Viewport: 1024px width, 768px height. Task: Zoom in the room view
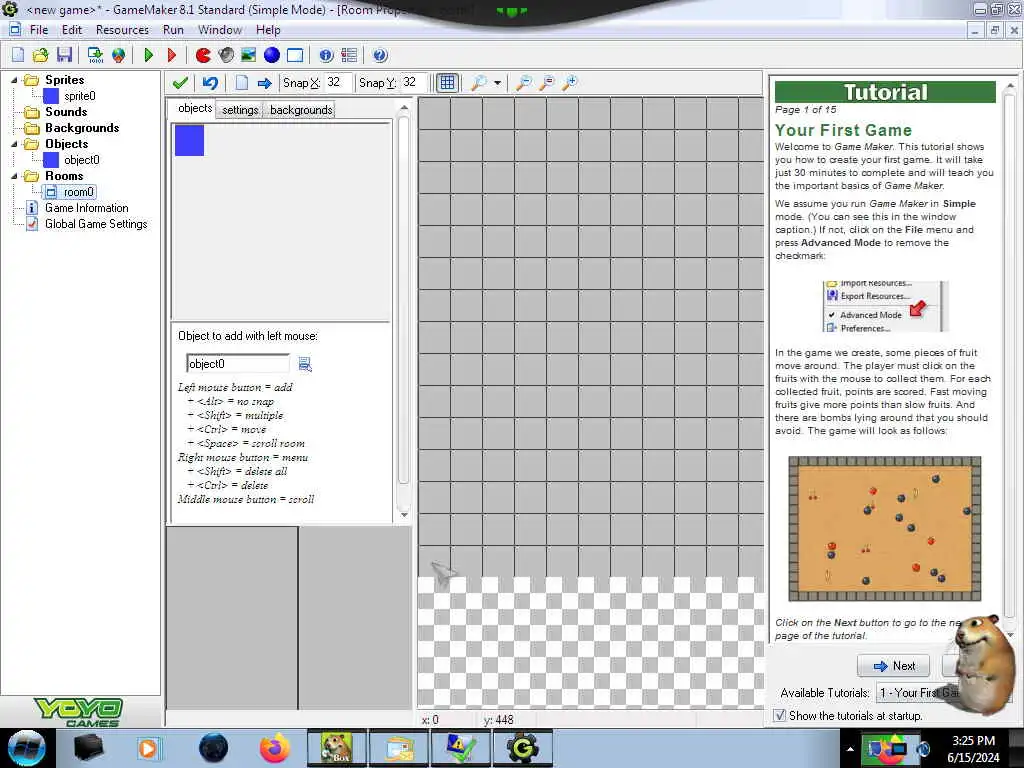pos(570,83)
